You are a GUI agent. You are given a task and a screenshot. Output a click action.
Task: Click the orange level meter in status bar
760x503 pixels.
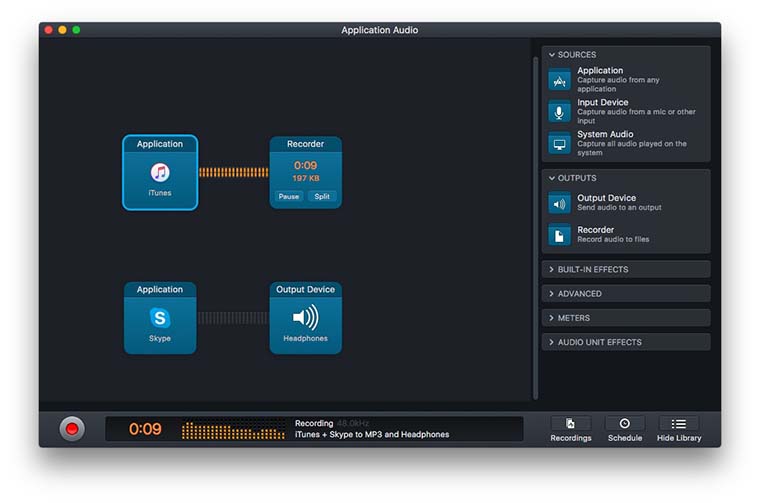(234, 430)
